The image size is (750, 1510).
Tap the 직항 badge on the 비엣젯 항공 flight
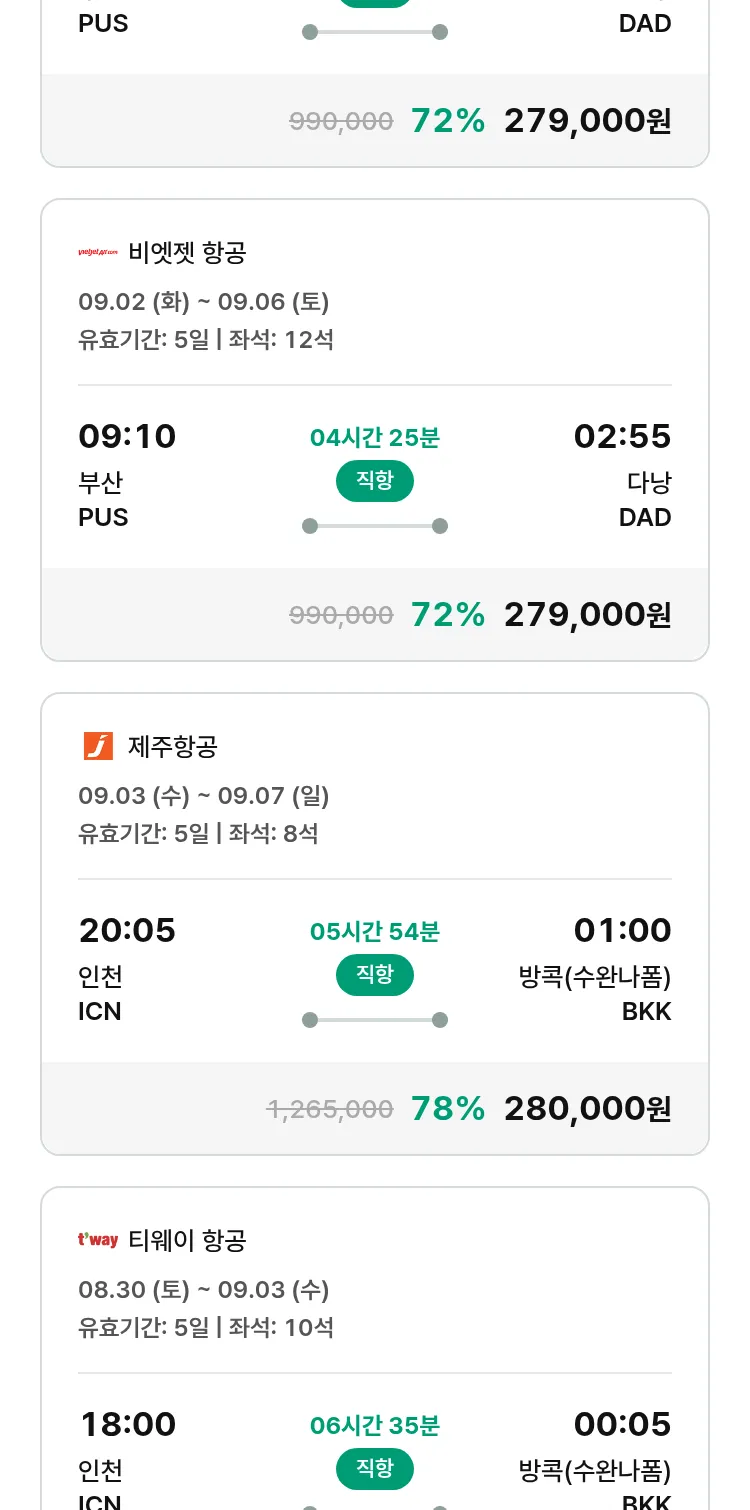(x=374, y=481)
